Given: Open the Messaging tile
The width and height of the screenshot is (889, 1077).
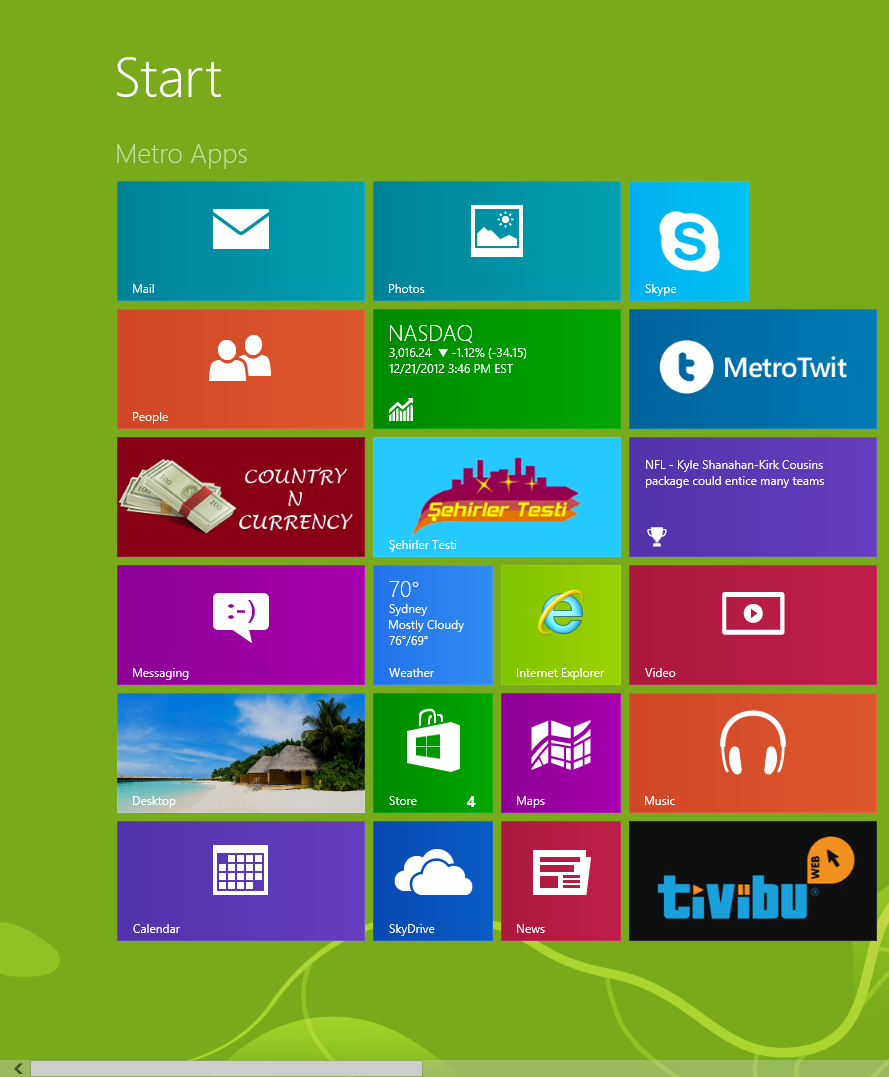Looking at the screenshot, I should tap(240, 625).
